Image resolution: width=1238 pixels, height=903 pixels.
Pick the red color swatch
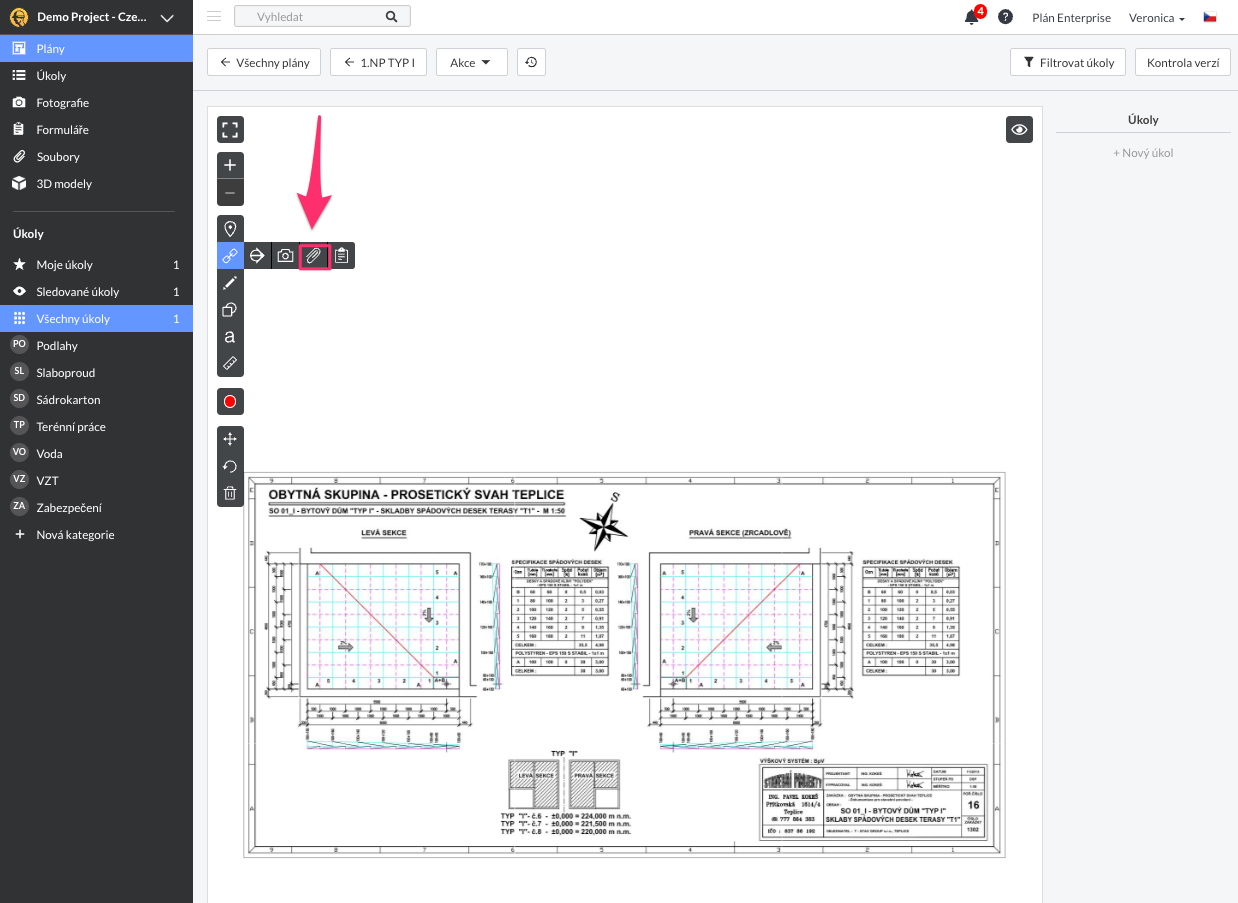click(x=230, y=402)
